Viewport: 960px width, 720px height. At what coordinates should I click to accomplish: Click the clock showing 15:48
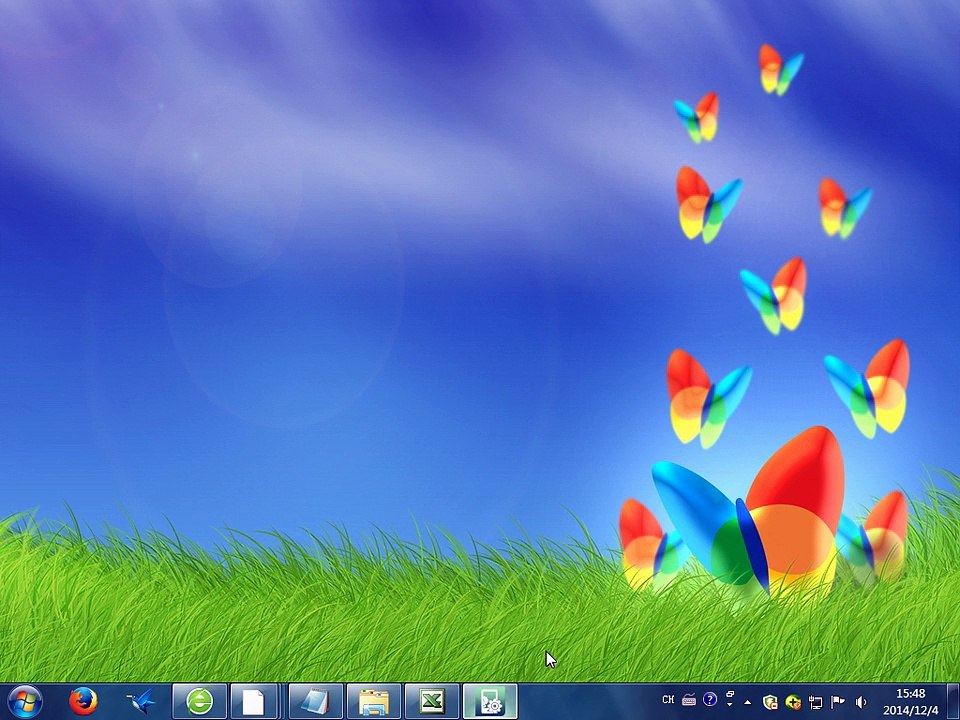[x=910, y=694]
